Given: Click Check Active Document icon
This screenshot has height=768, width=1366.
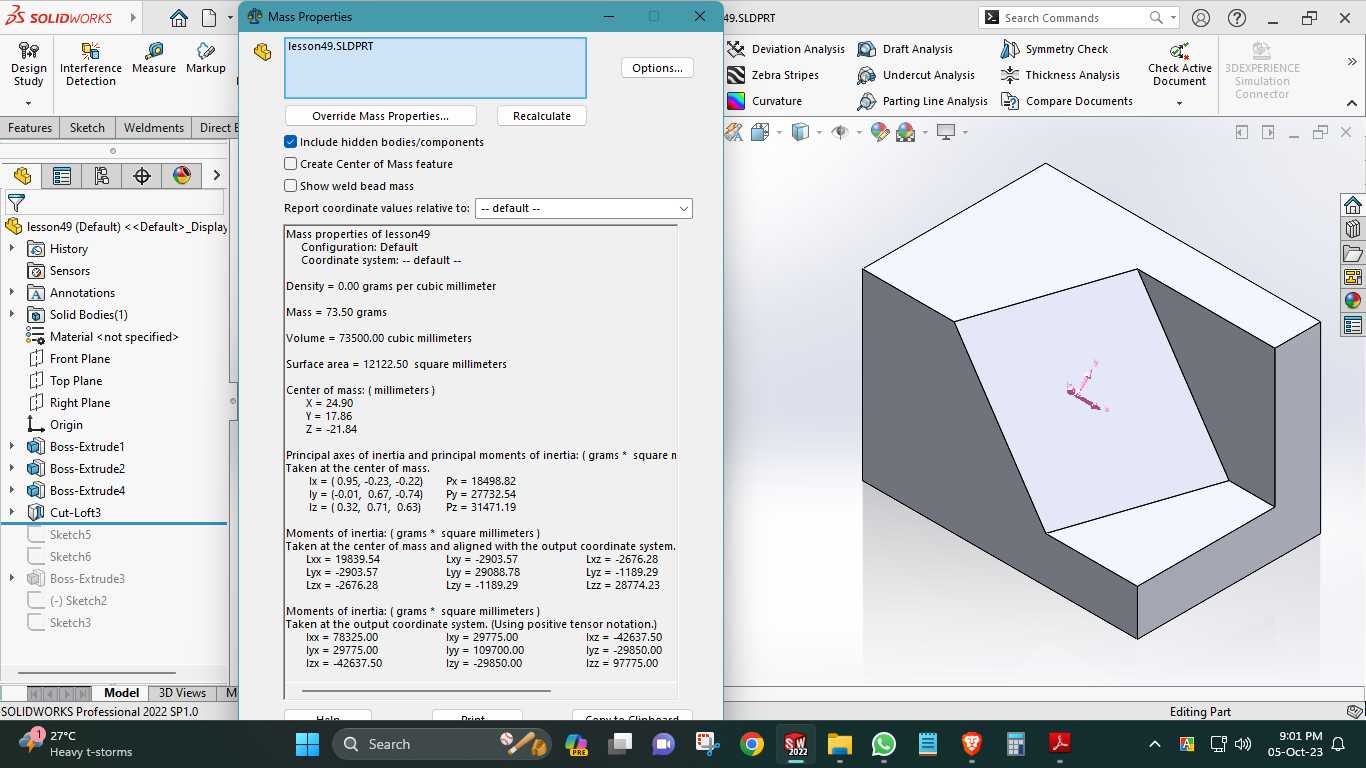Looking at the screenshot, I should (1179, 51).
